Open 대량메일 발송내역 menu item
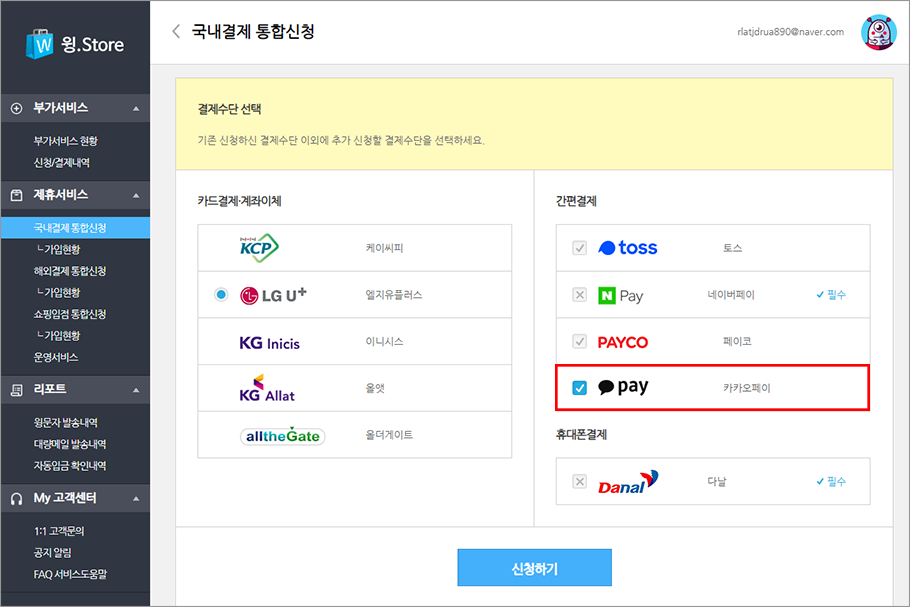The width and height of the screenshot is (910, 607). [70, 444]
